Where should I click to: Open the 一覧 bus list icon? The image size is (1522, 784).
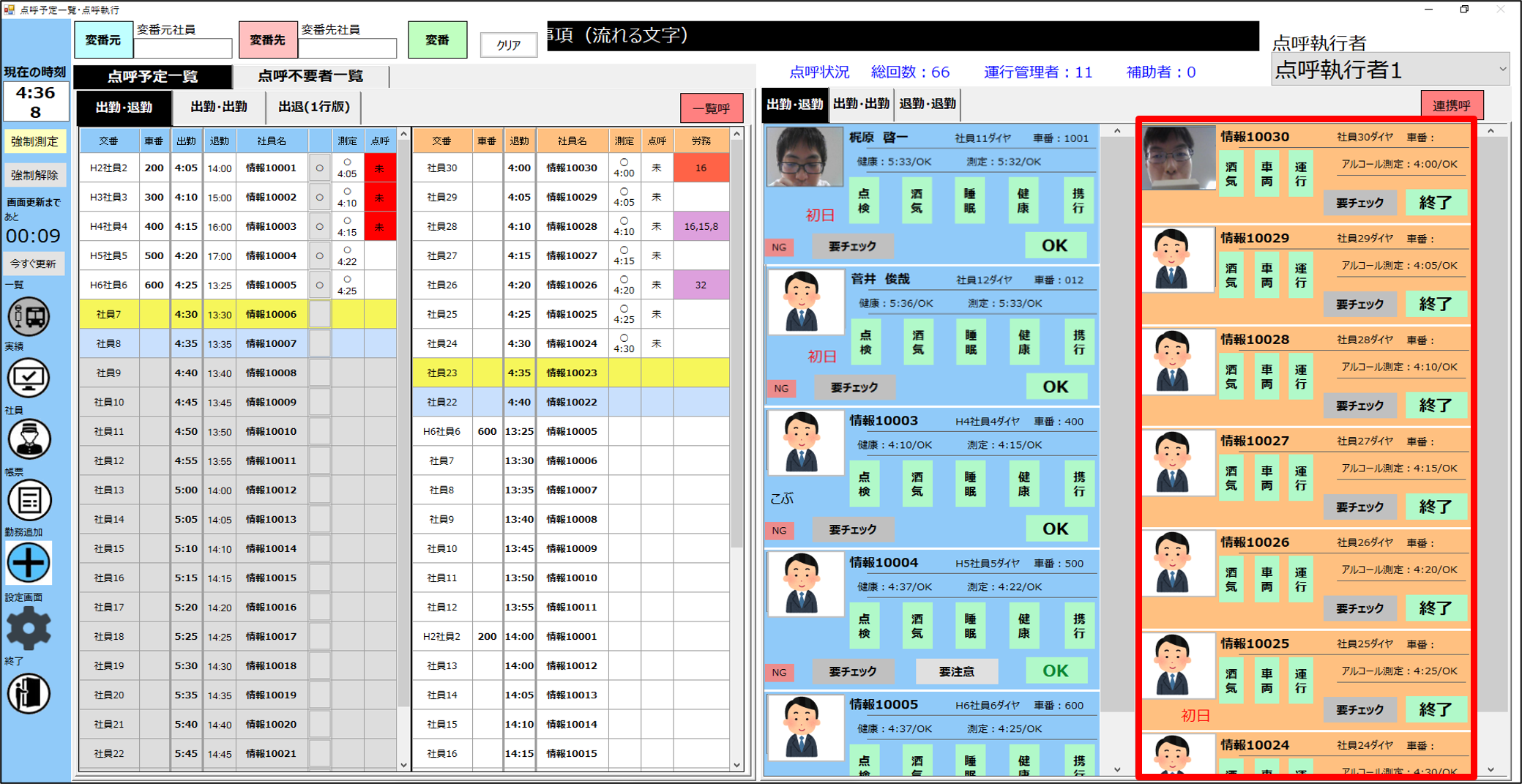tap(29, 317)
